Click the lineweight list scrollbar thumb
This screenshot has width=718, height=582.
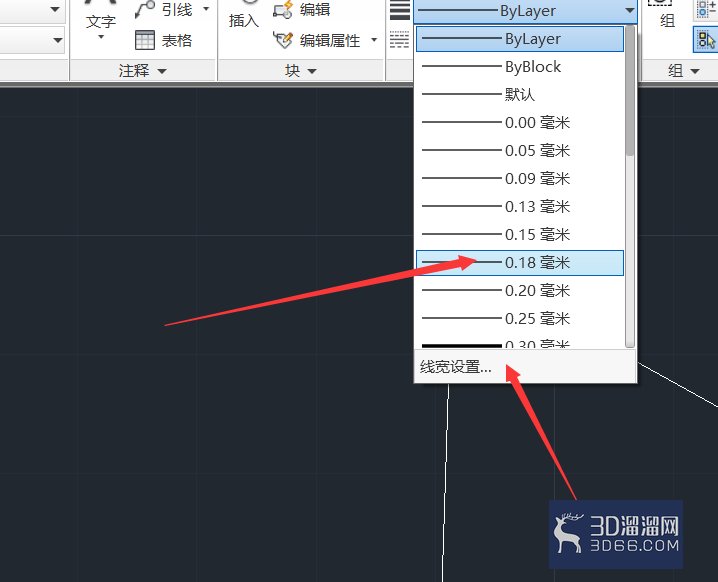pyautogui.click(x=630, y=91)
